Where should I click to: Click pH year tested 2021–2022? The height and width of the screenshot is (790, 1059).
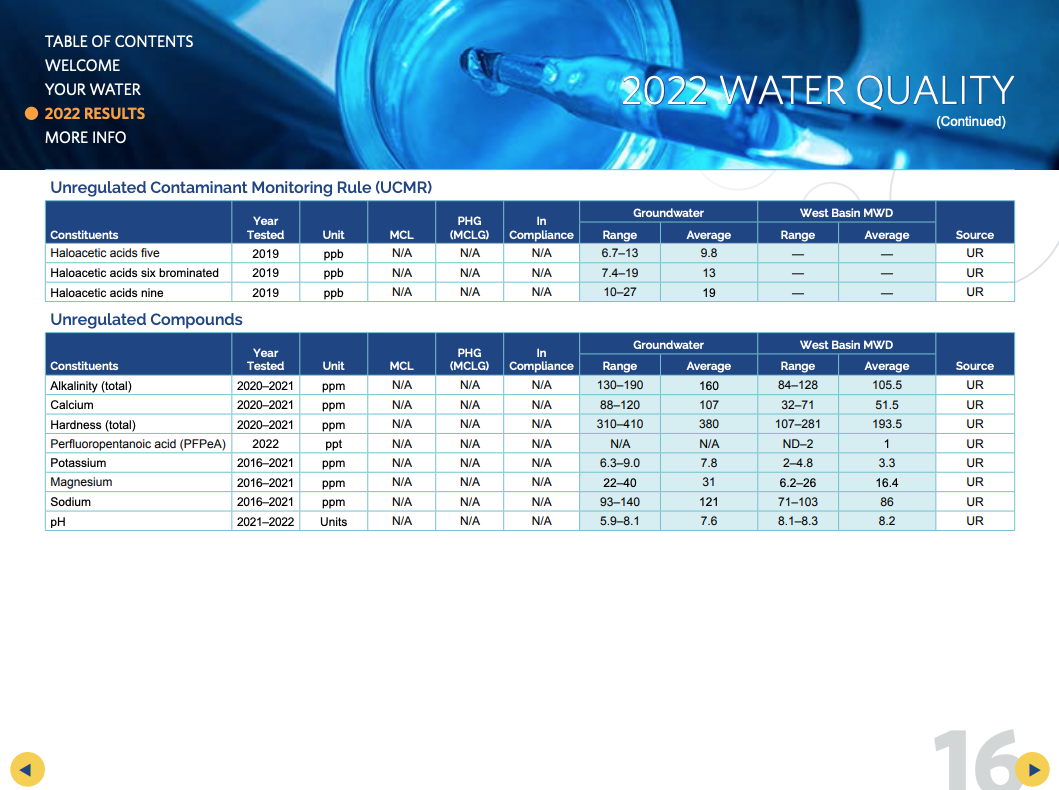point(265,521)
